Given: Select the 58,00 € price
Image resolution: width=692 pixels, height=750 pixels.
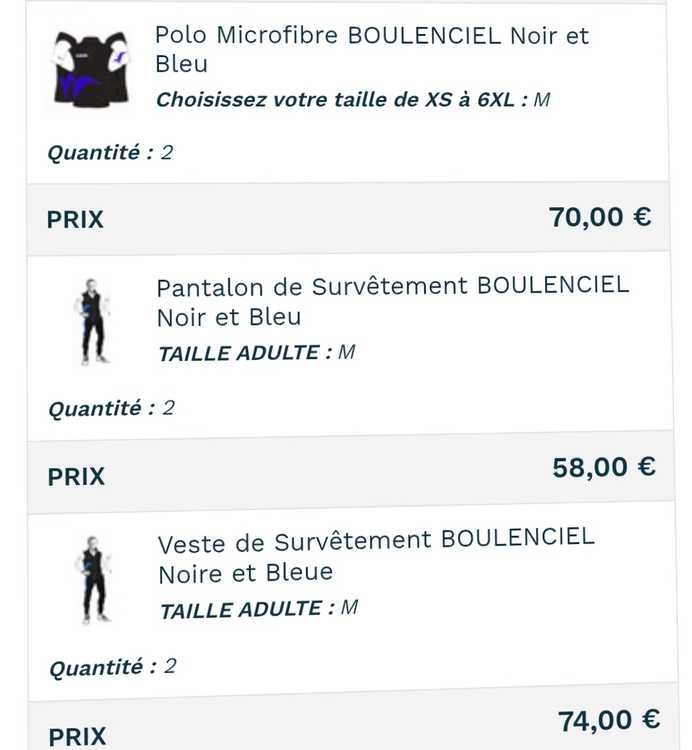Looking at the screenshot, I should [604, 467].
